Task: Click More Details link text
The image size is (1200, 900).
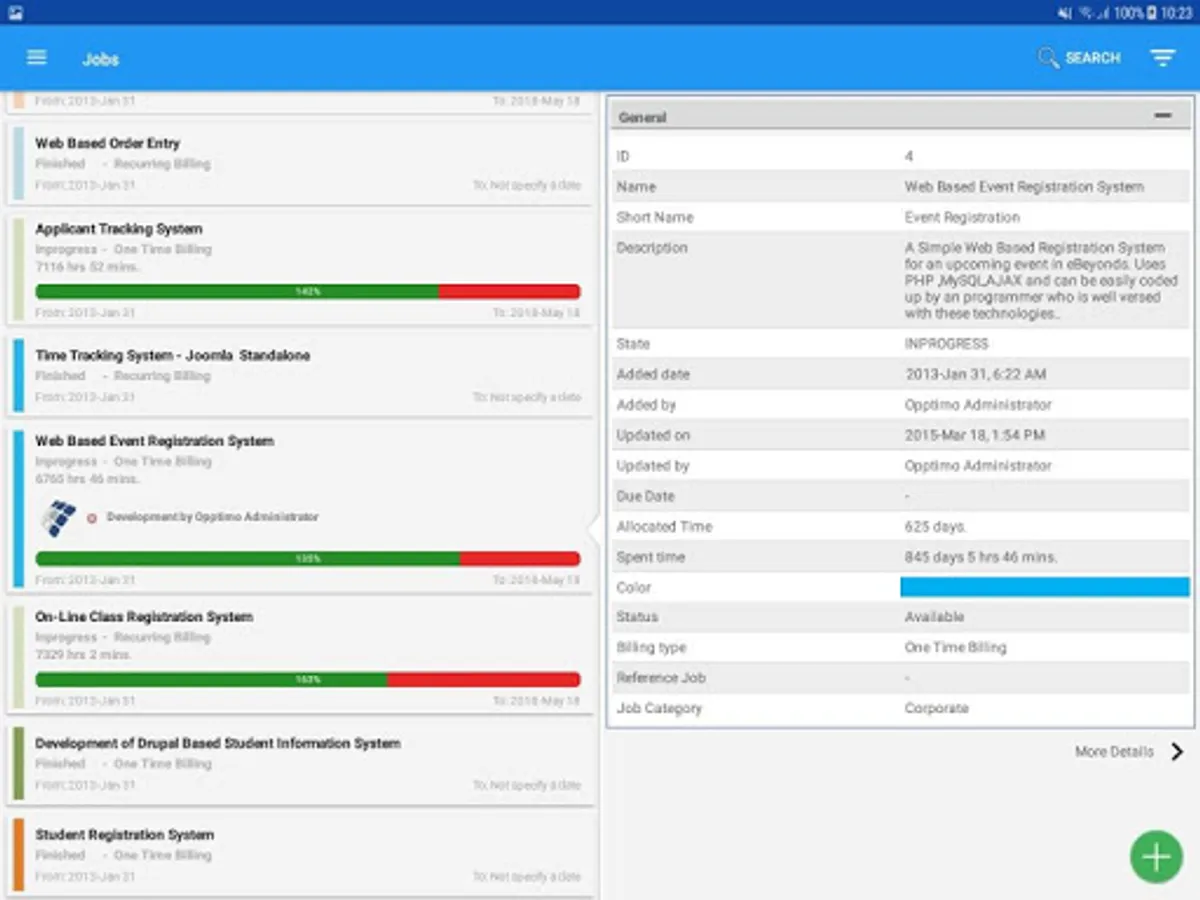Action: point(1114,752)
